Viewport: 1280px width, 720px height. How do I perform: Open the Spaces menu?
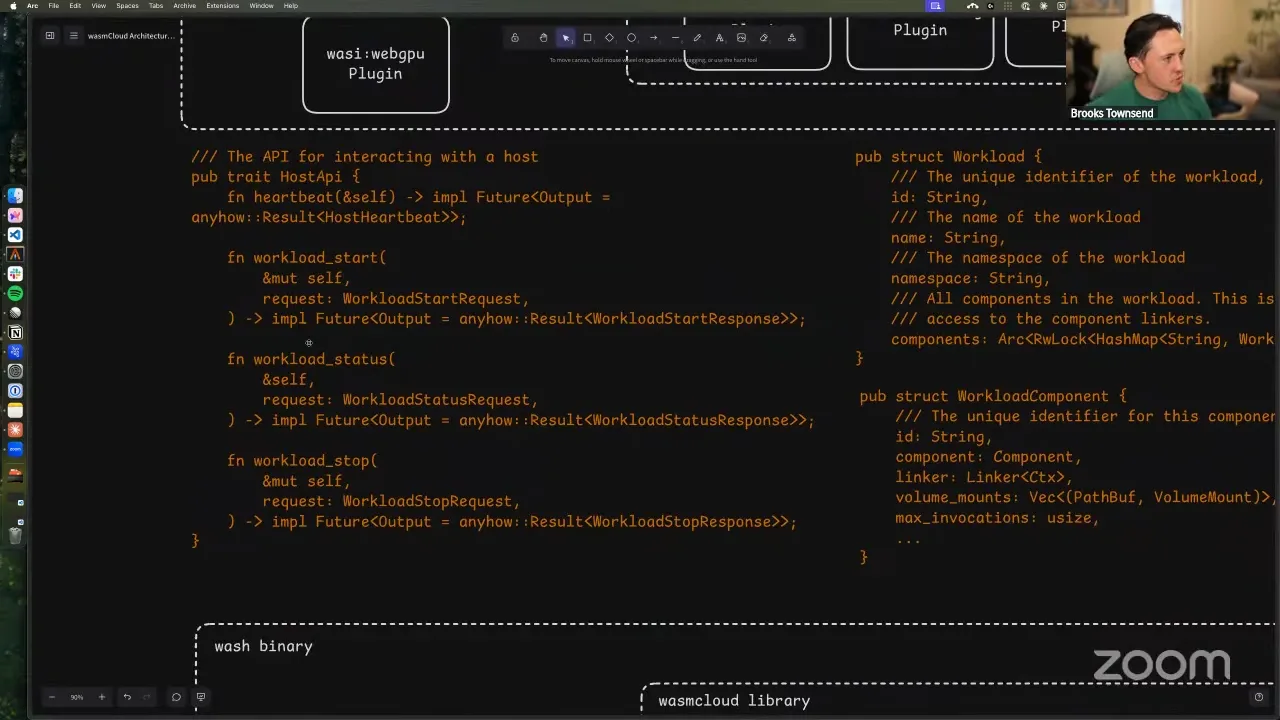(127, 6)
